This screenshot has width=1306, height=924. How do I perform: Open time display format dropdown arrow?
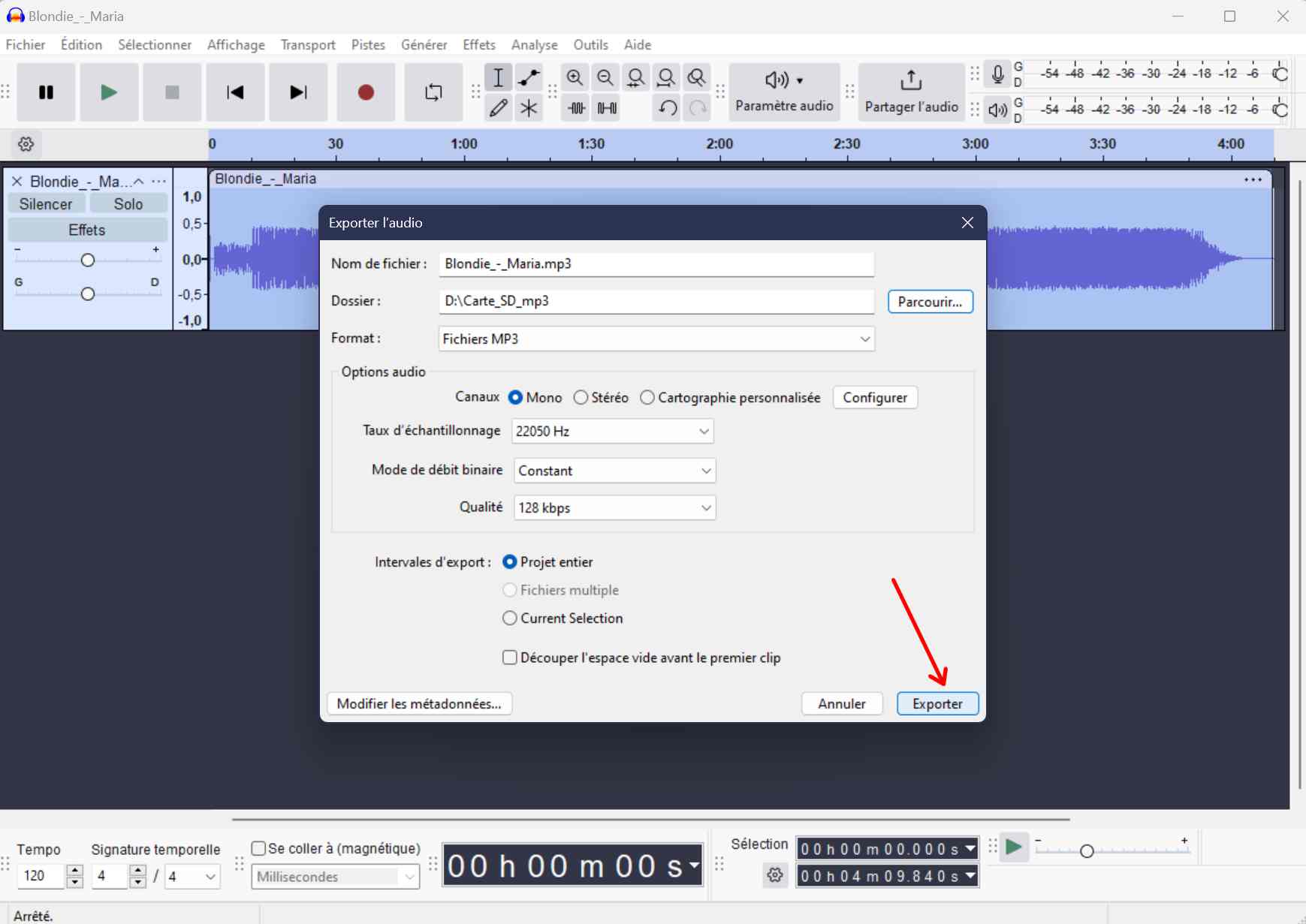point(695,866)
